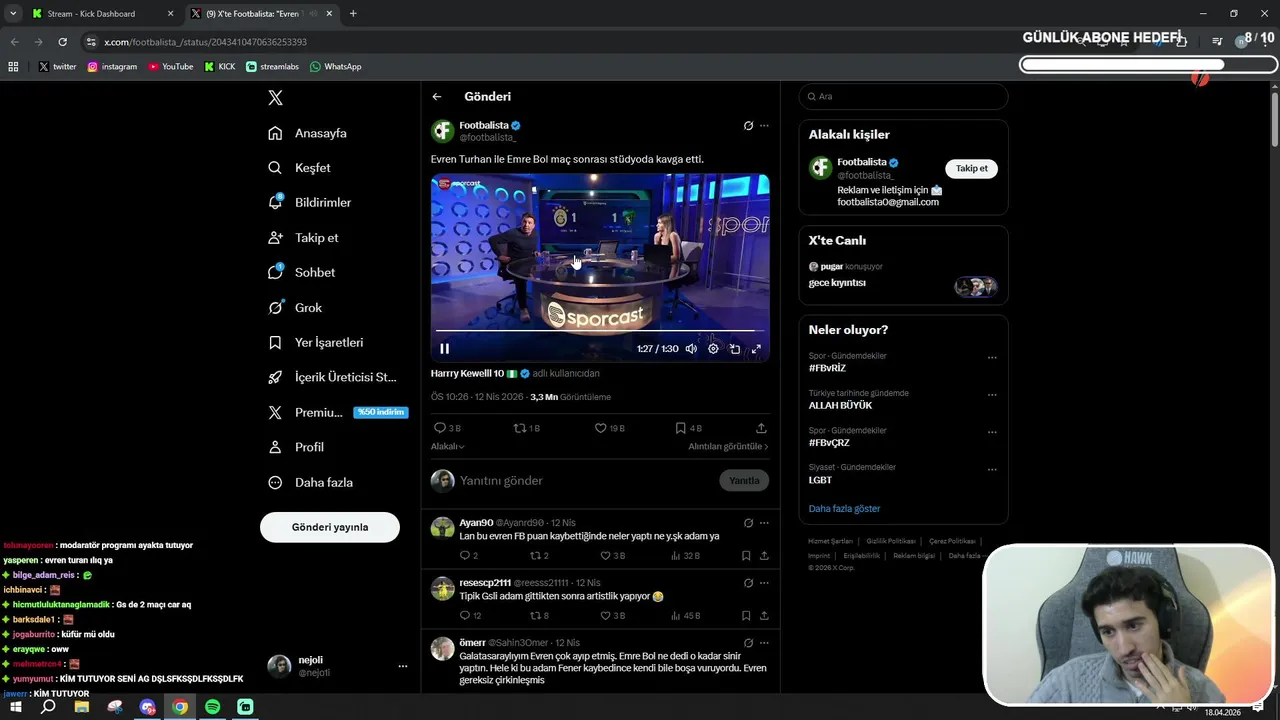Open Alıntıları görüntüle link
Image resolution: width=1280 pixels, height=720 pixels.
point(728,447)
